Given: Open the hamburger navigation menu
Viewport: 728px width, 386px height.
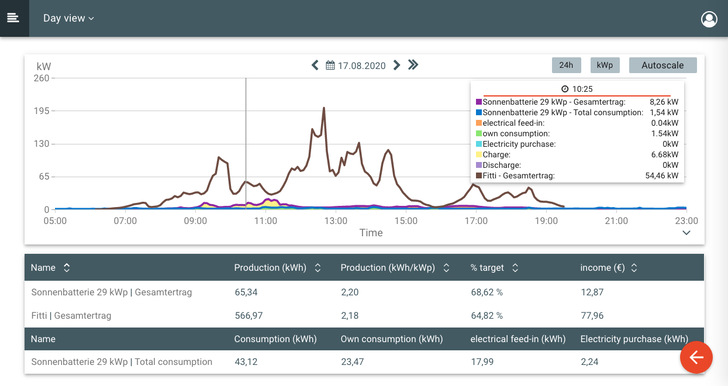Looking at the screenshot, I should 13,18.
